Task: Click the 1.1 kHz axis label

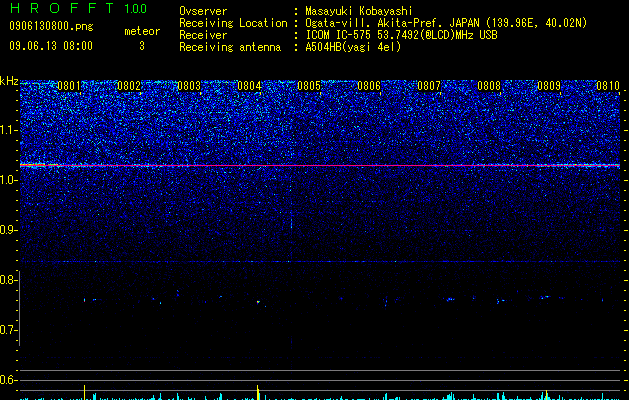Action: [x=8, y=130]
